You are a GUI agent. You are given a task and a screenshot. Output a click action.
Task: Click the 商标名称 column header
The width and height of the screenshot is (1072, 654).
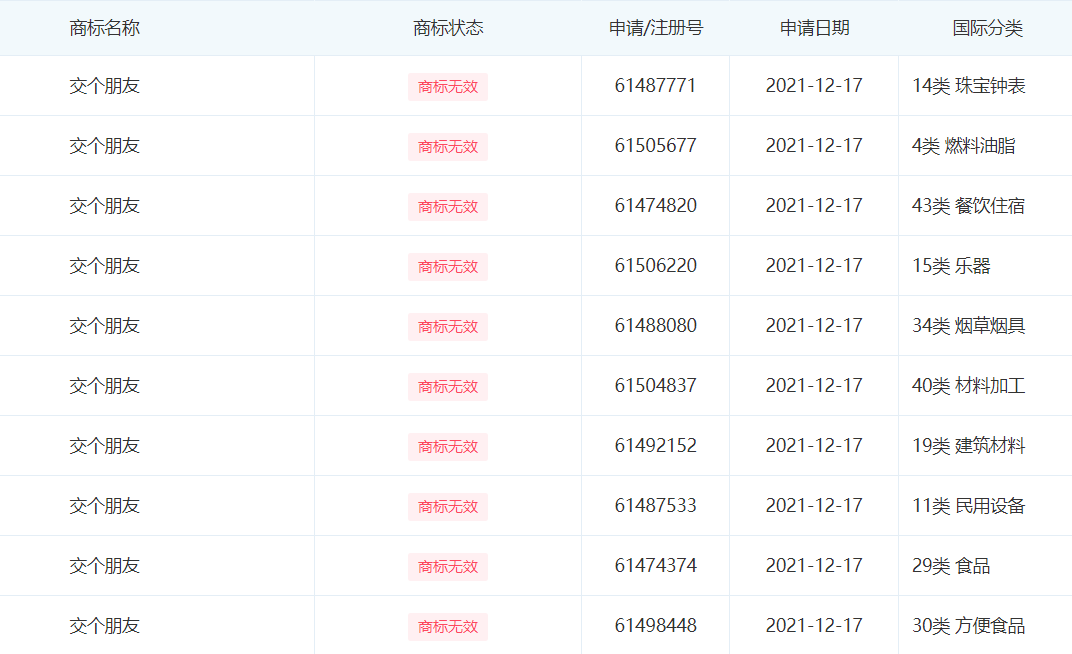(105, 28)
